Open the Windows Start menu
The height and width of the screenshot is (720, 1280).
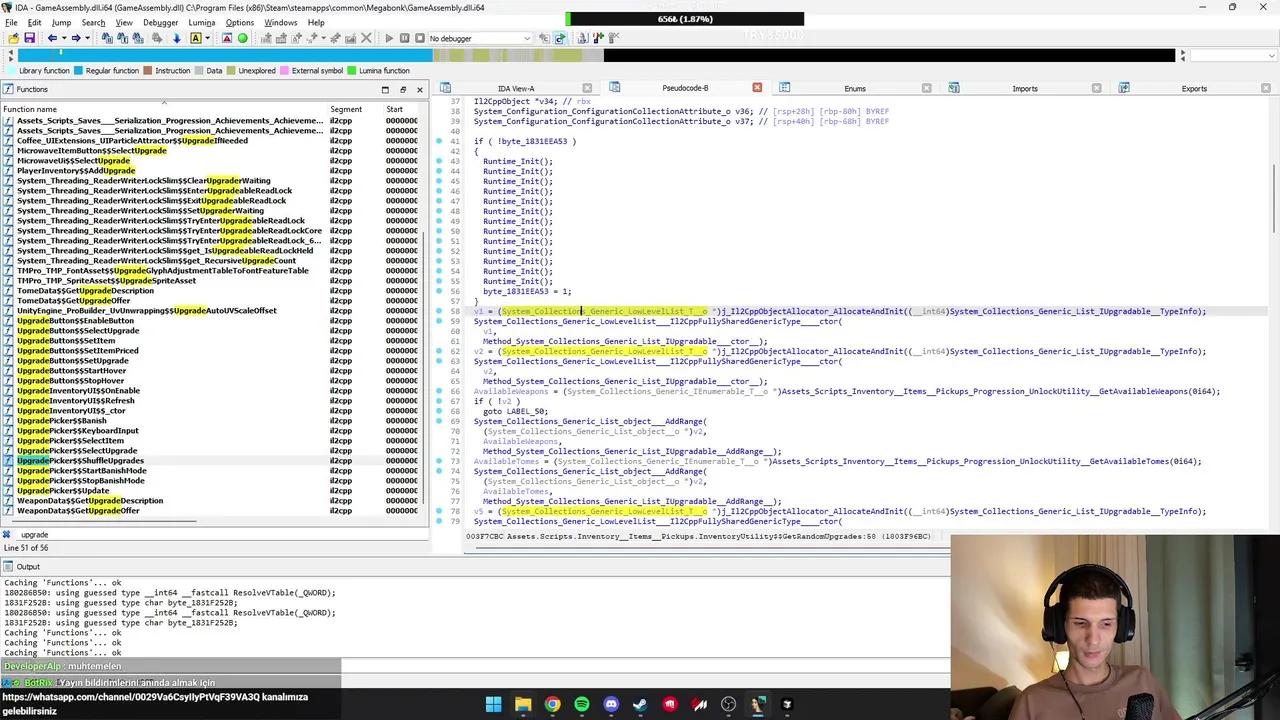pyautogui.click(x=493, y=704)
